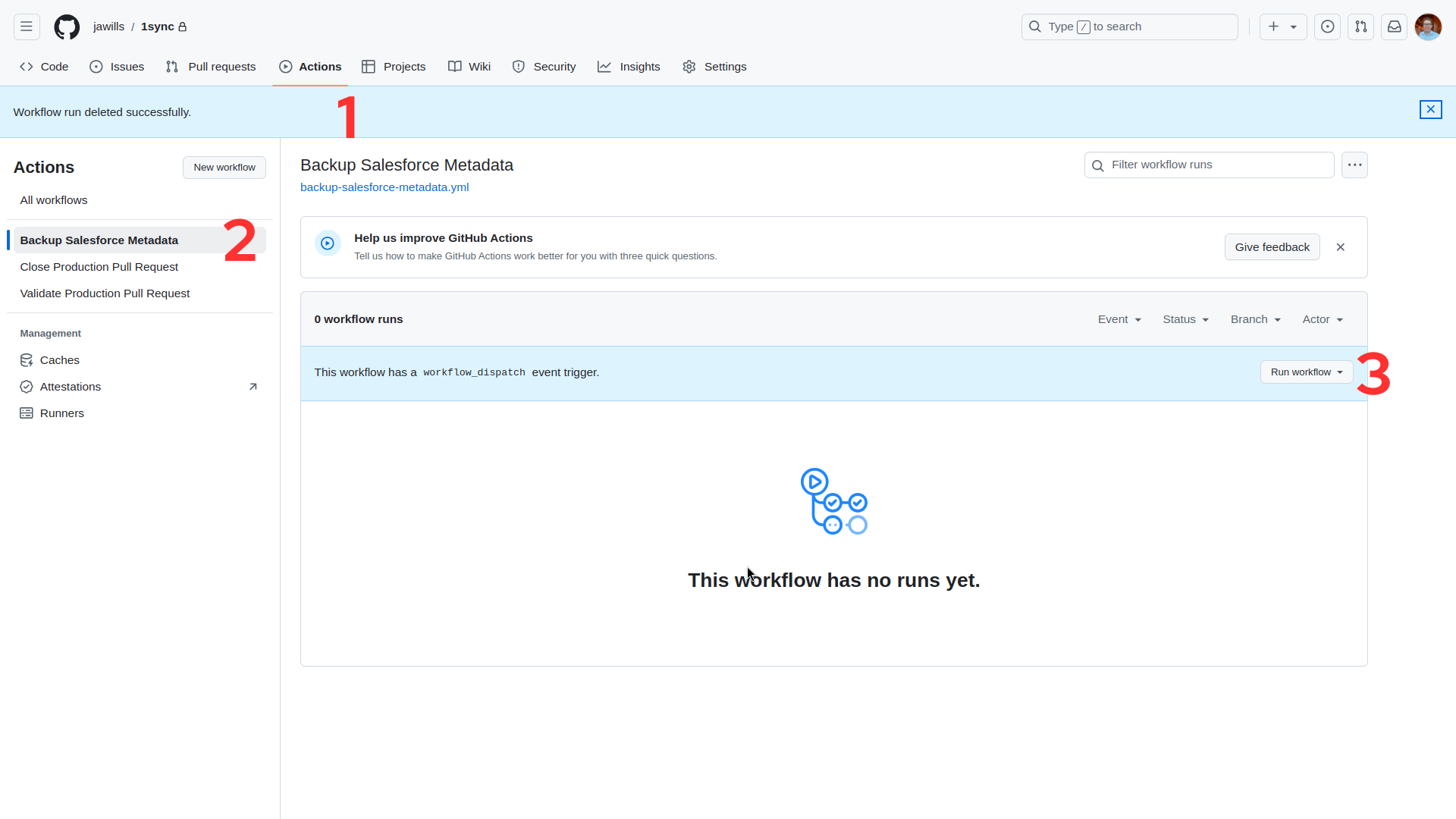
Task: Open the search bar with the magnifying glass
Action: 1035,27
